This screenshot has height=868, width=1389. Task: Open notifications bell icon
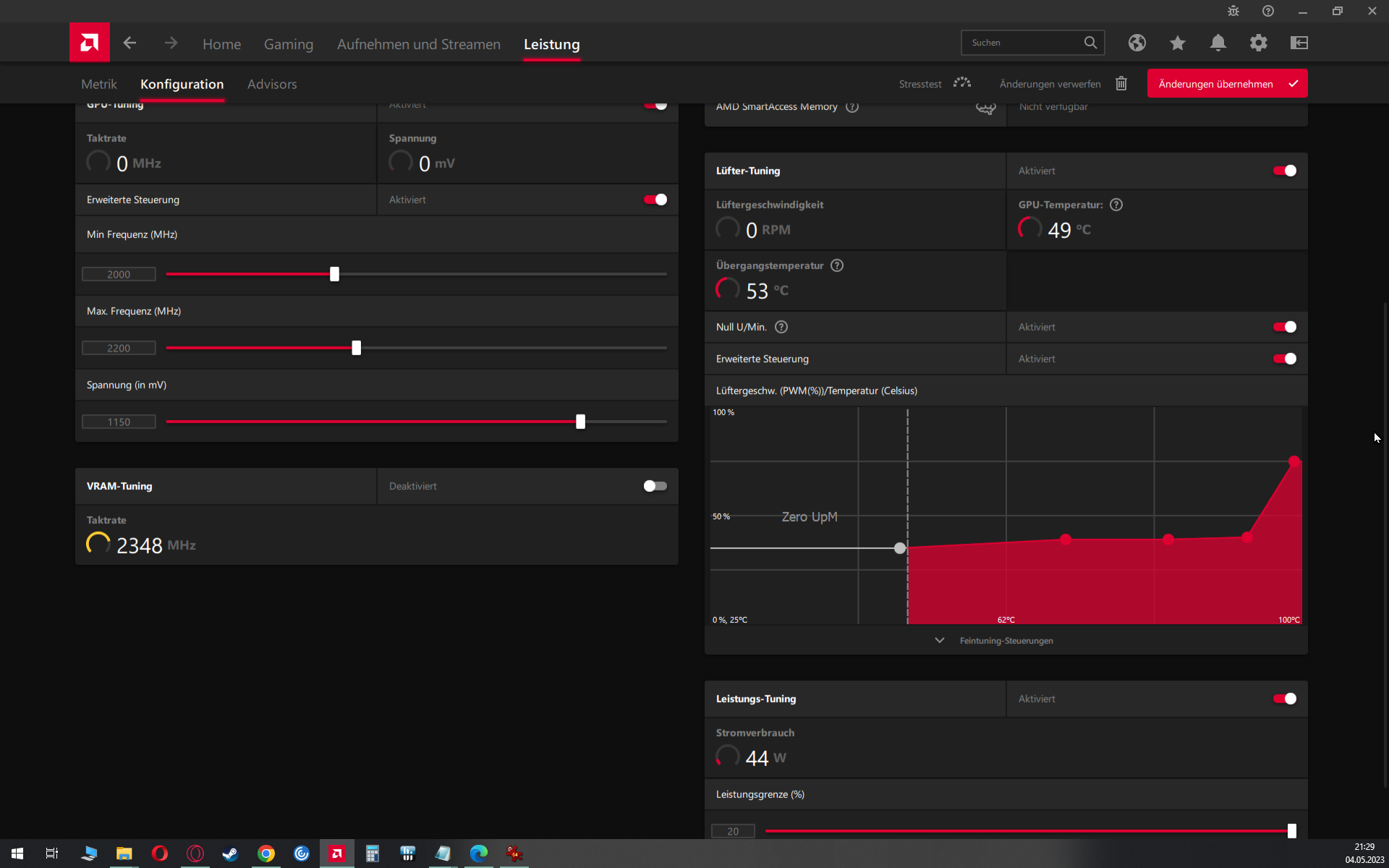1218,43
